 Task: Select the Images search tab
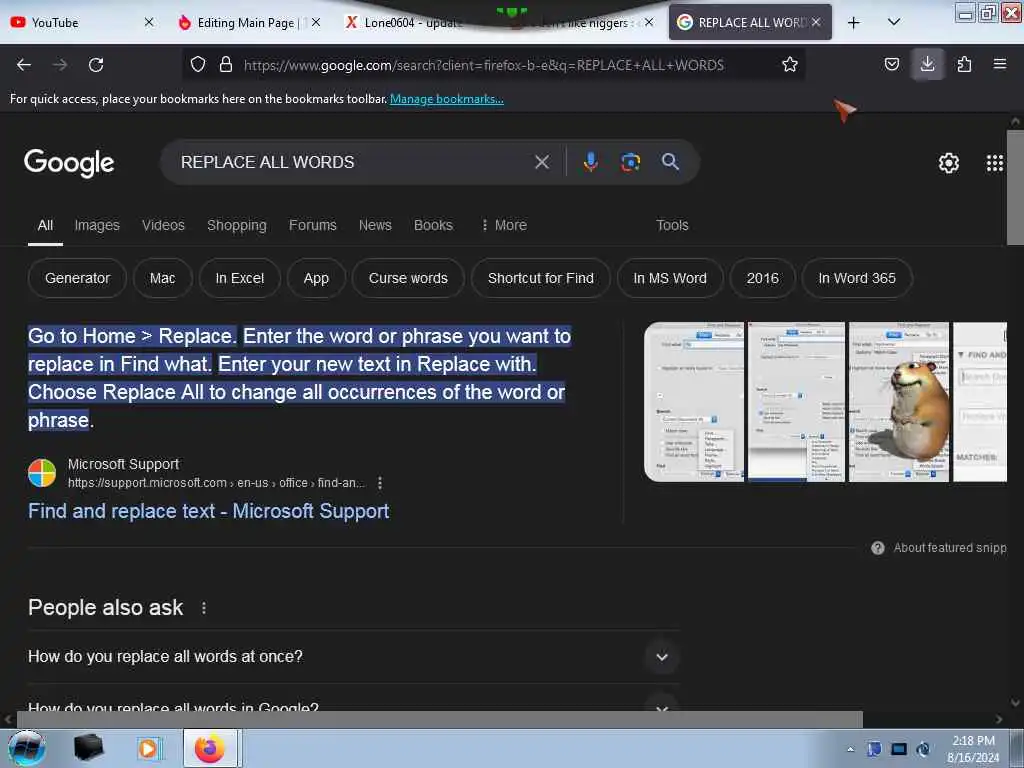coord(97,225)
